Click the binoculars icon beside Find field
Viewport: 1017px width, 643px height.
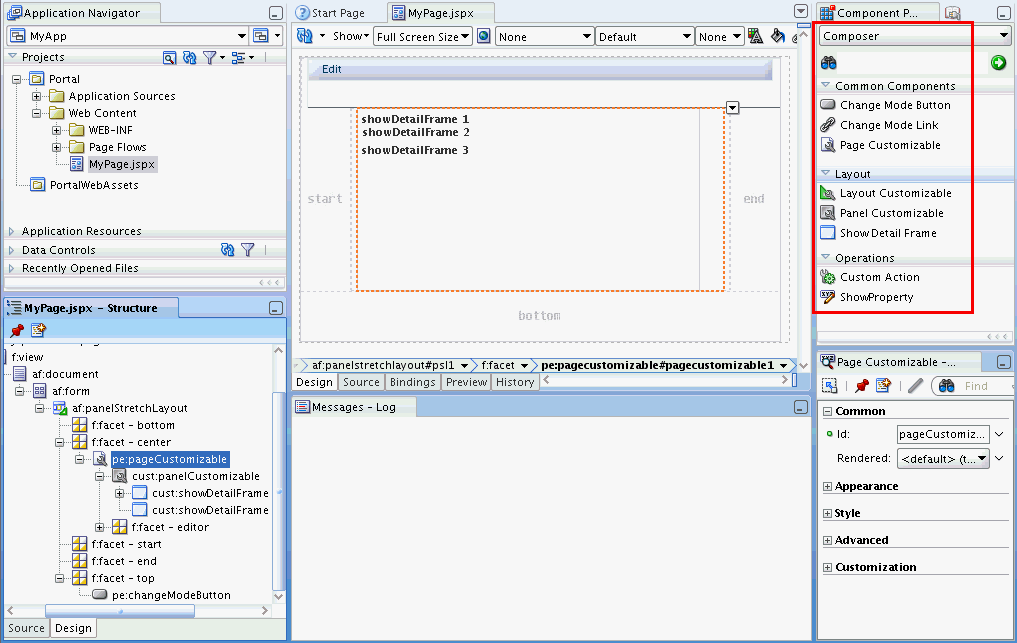click(946, 386)
